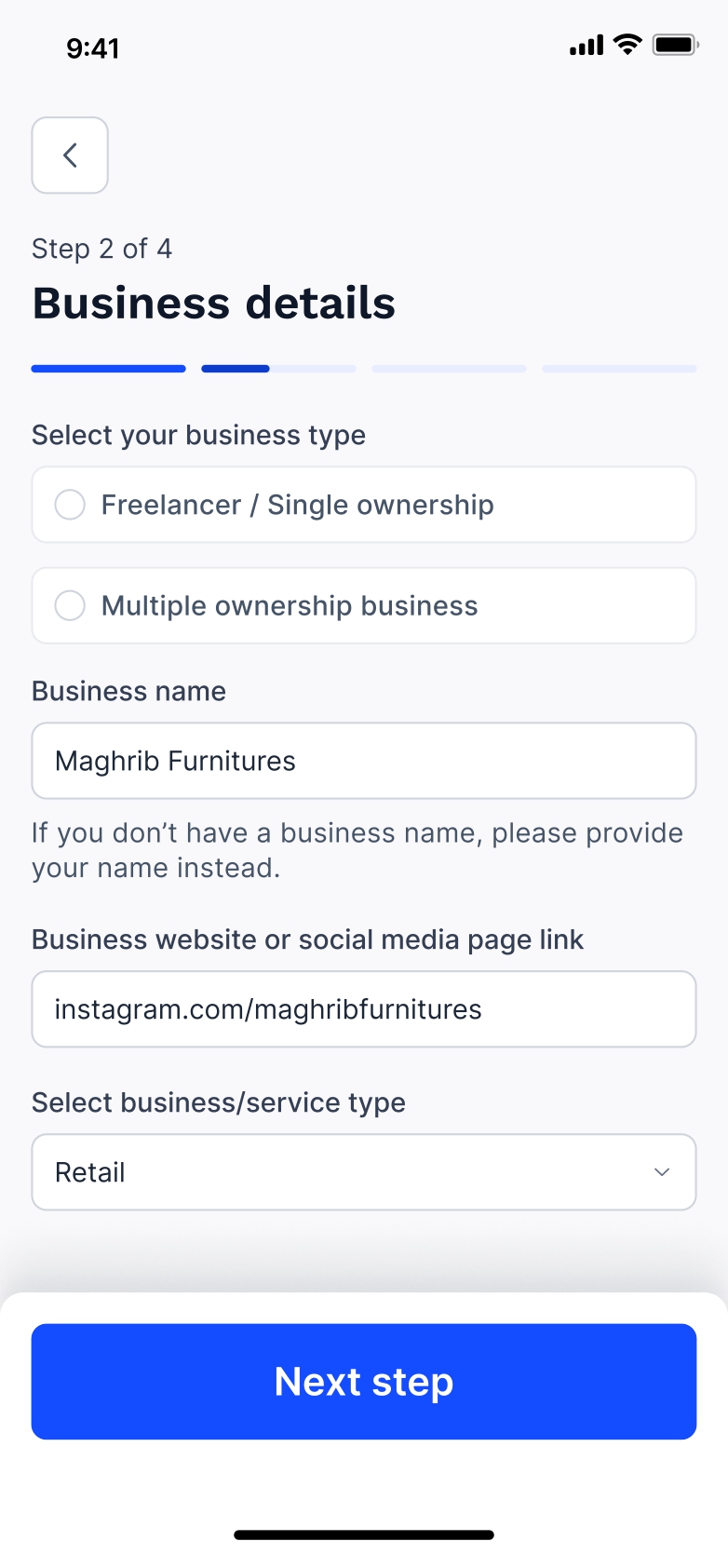
Task: Tap the back arrow button
Action: pyautogui.click(x=70, y=155)
